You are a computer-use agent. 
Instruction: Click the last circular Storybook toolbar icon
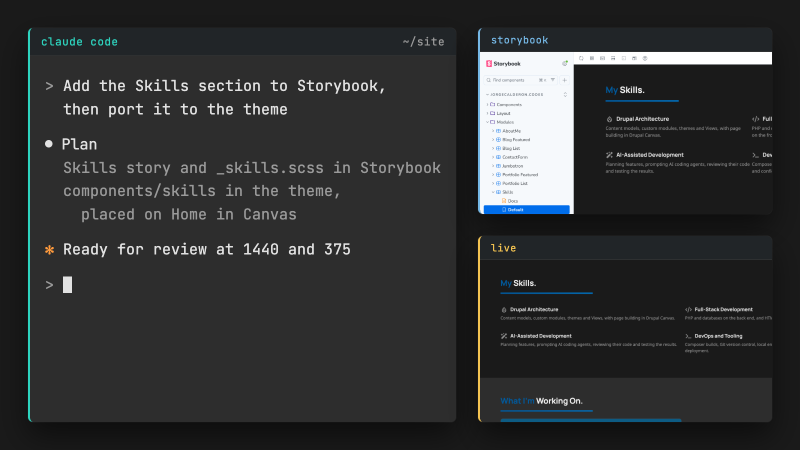pyautogui.click(x=645, y=59)
